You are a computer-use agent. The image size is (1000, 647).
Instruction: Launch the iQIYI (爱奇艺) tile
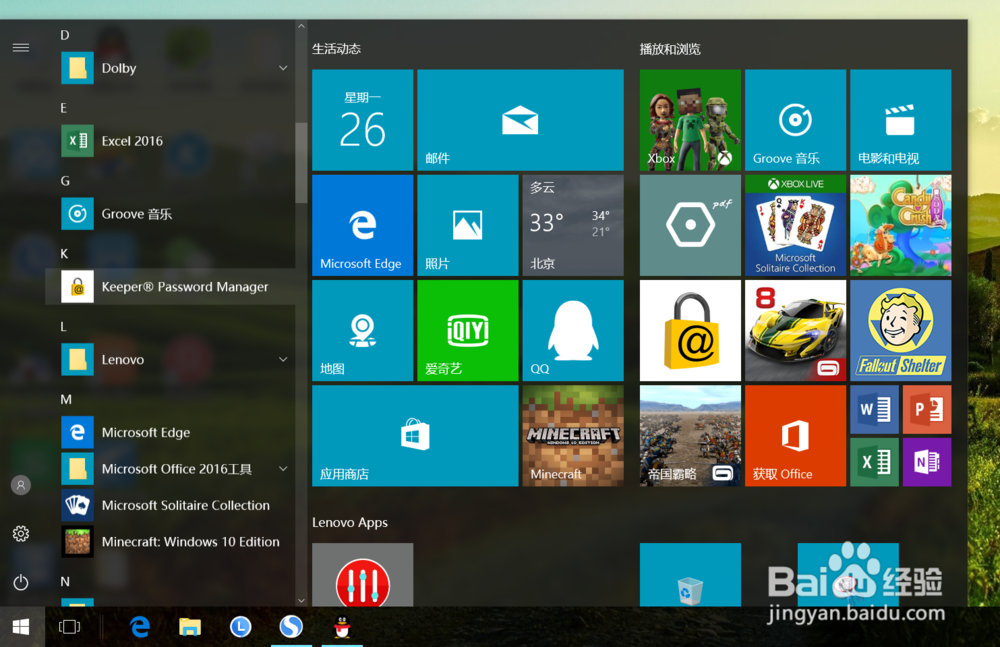(467, 331)
